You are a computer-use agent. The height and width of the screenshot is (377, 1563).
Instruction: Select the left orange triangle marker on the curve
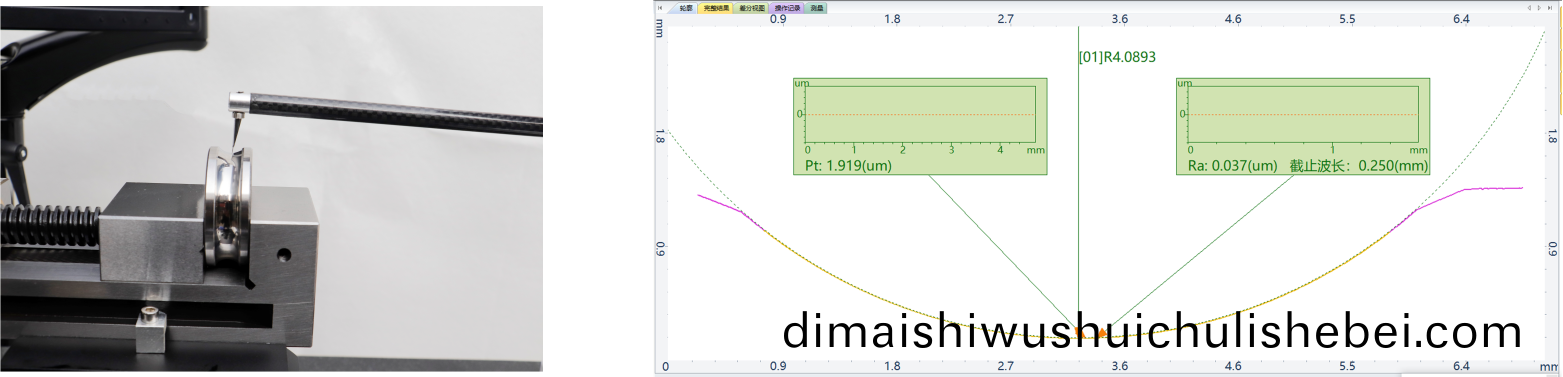click(1079, 332)
